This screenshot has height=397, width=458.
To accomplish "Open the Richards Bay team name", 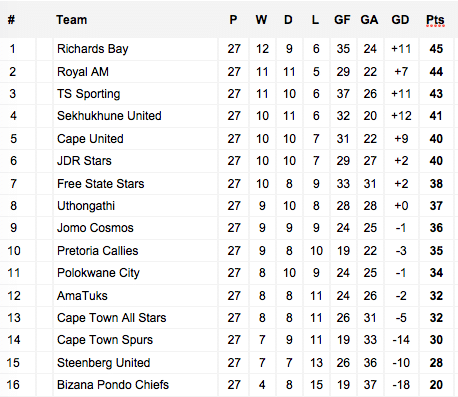I will click(x=92, y=49).
